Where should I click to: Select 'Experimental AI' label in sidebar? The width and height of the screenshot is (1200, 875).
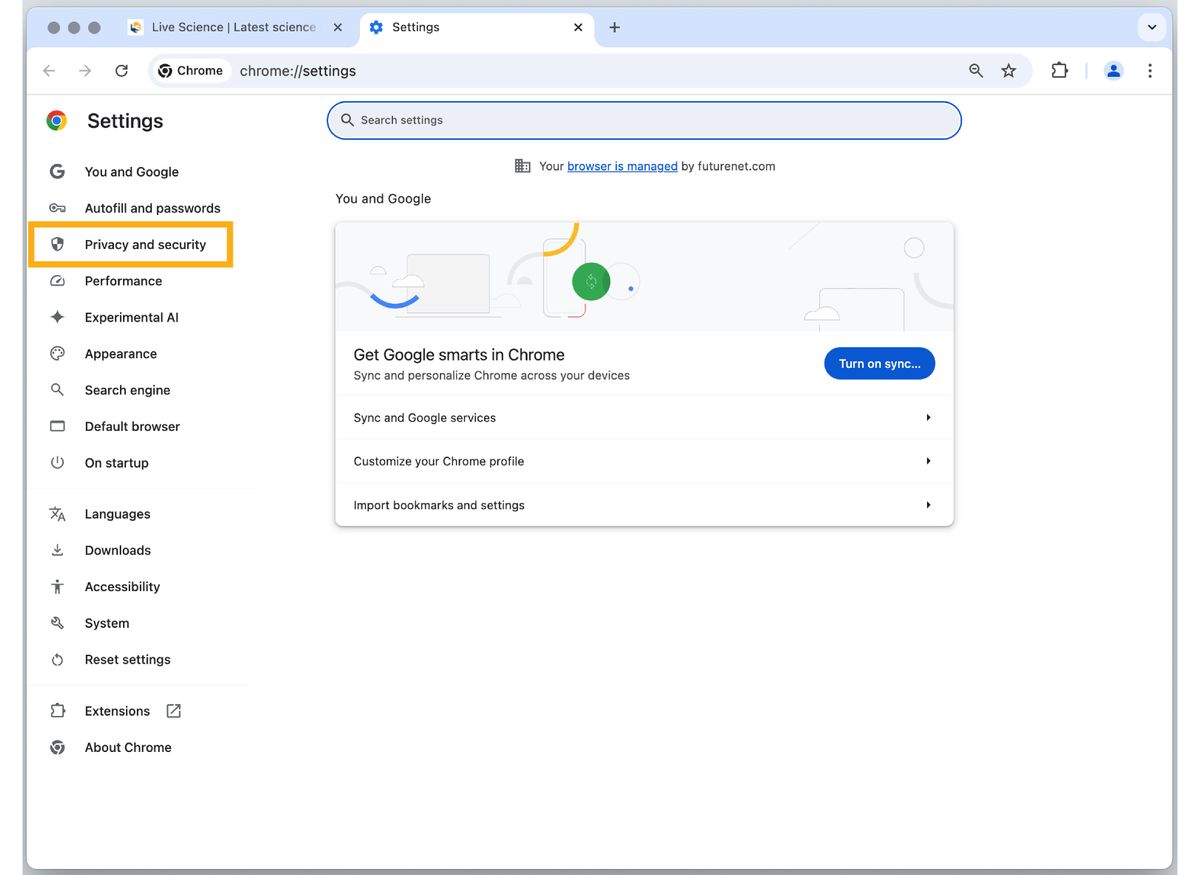tap(131, 317)
